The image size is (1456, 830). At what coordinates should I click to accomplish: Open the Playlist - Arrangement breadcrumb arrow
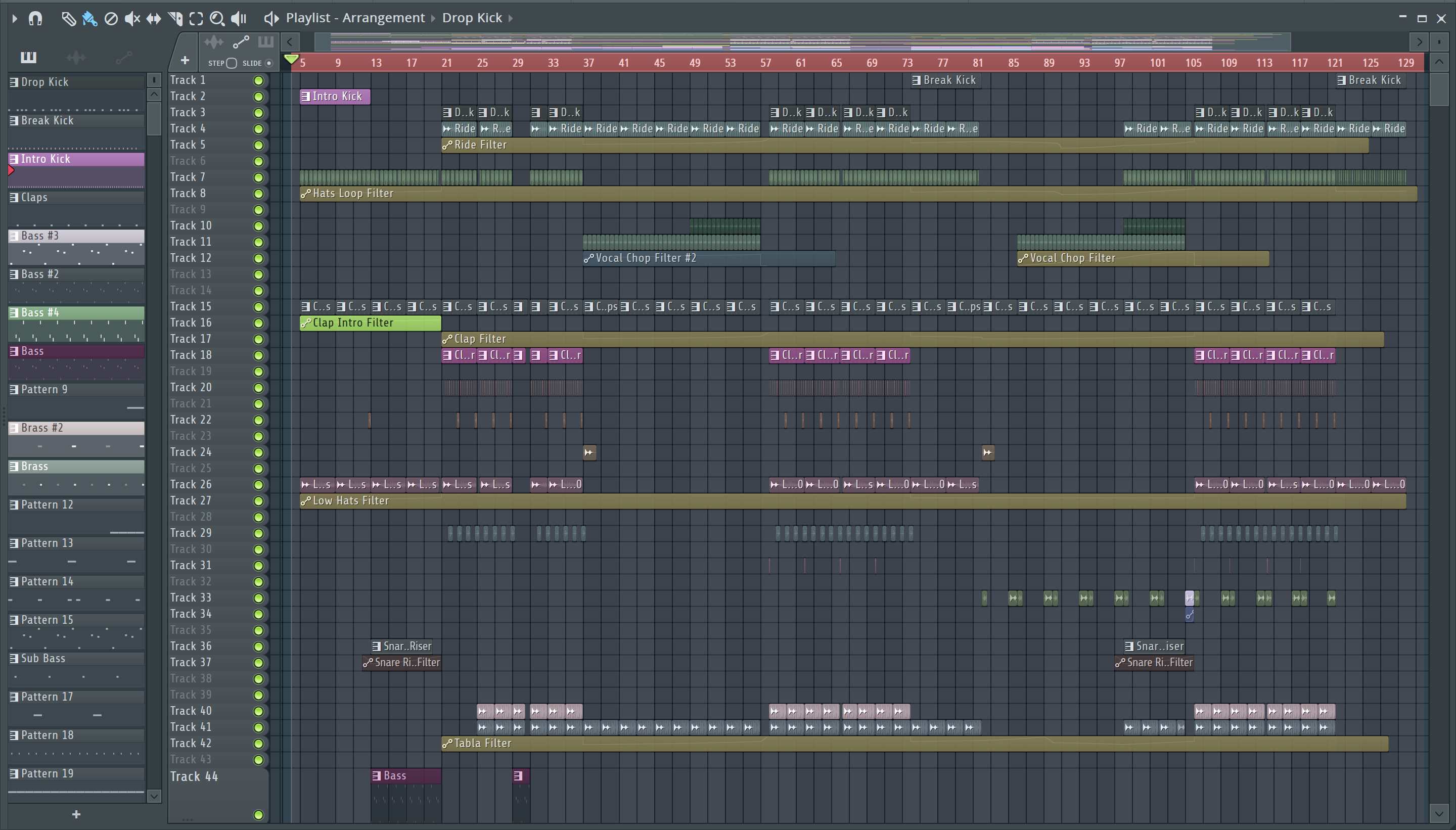433,18
